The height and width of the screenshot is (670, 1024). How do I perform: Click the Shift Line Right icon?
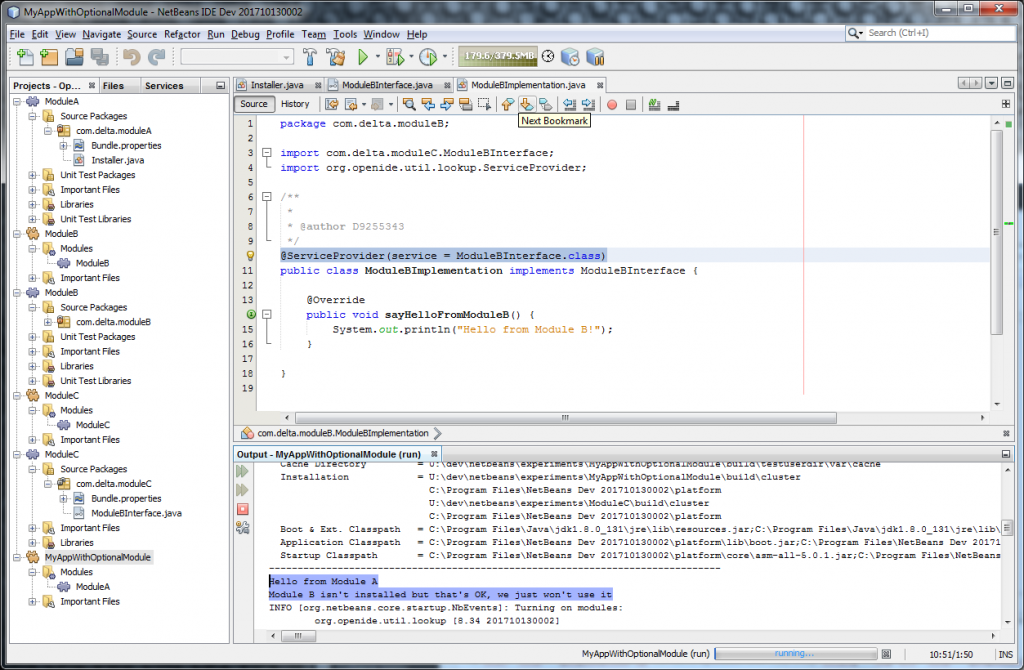point(588,104)
